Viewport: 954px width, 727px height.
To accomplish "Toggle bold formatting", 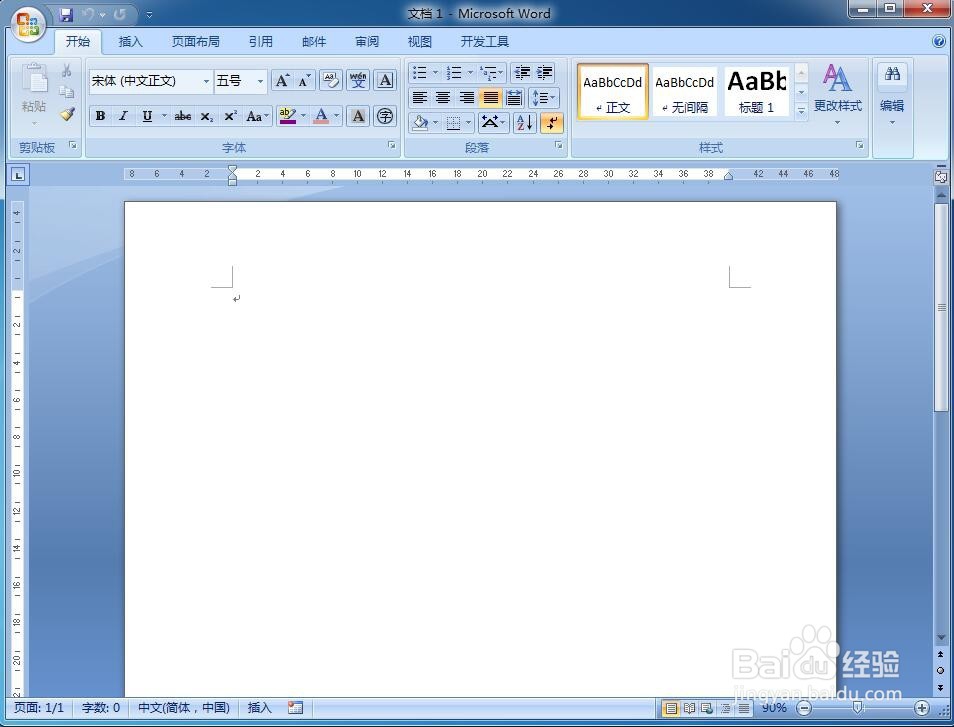I will (x=100, y=116).
